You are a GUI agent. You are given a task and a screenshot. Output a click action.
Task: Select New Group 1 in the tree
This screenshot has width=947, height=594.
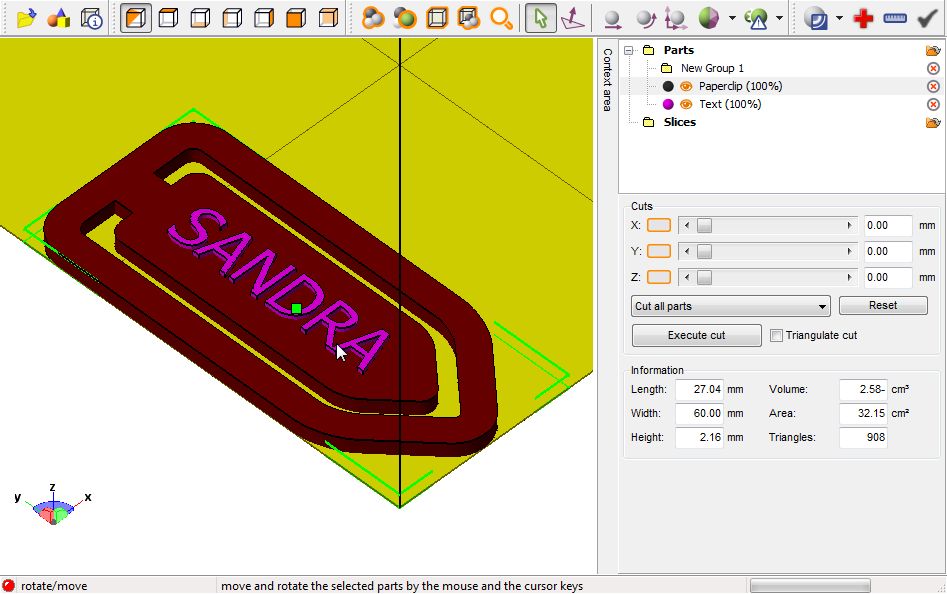pyautogui.click(x=712, y=68)
